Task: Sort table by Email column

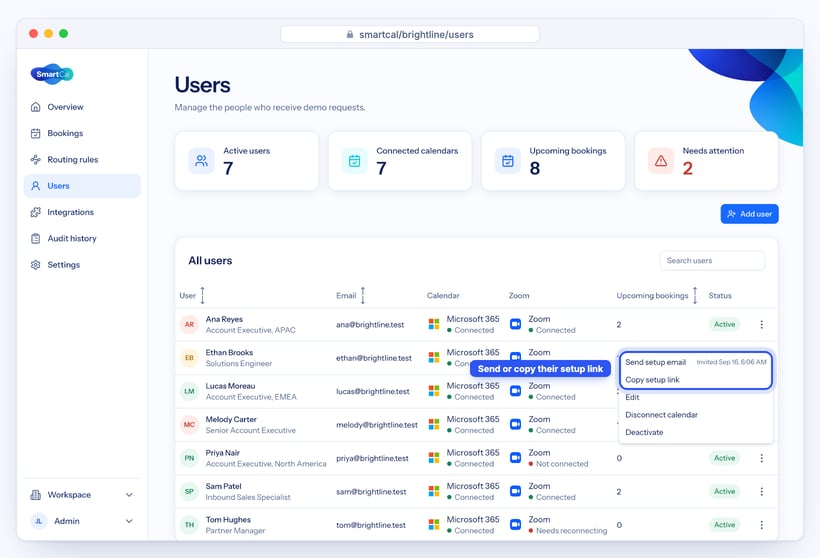Action: 362,295
